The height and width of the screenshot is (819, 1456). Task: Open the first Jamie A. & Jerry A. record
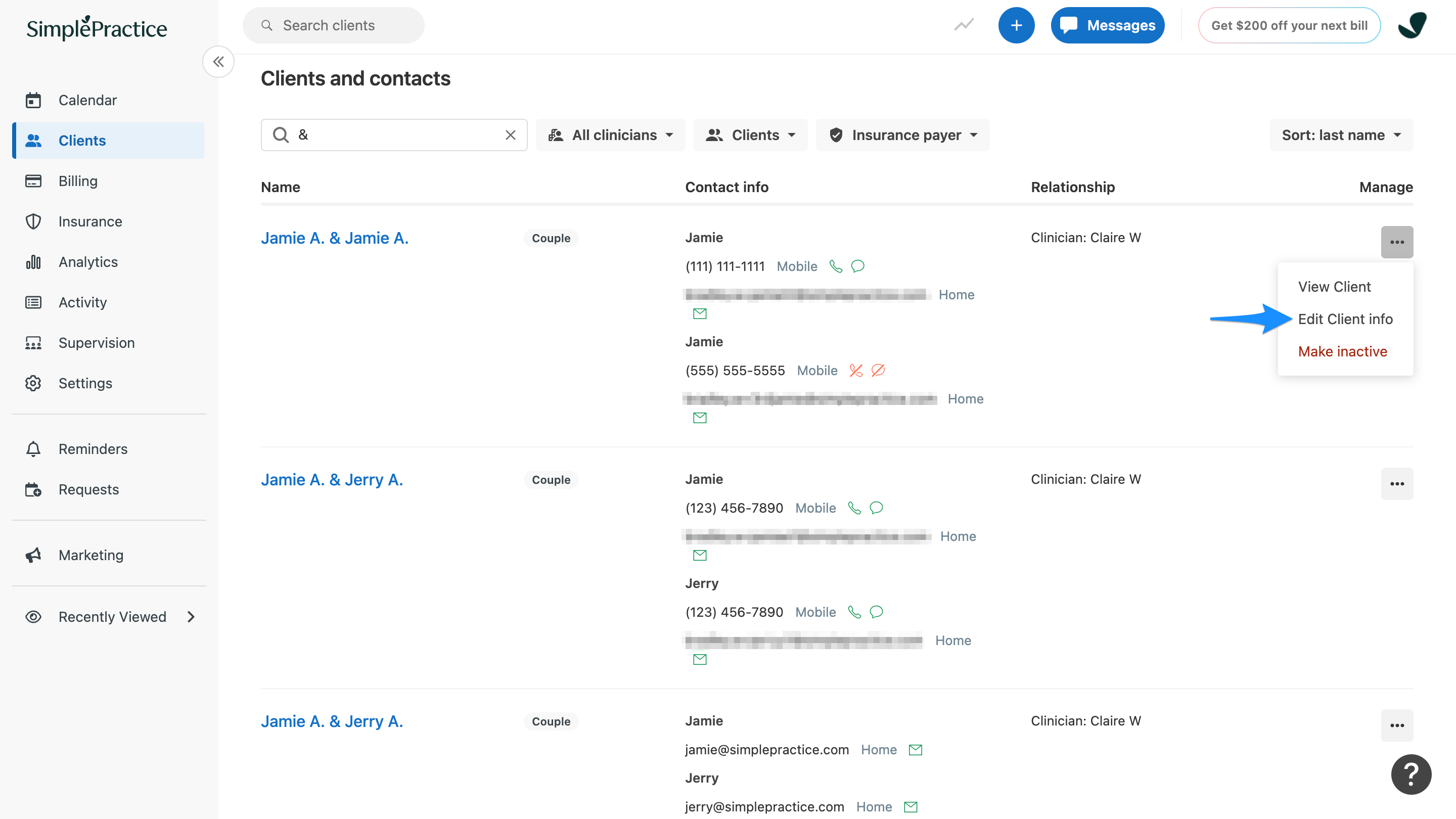coord(332,480)
